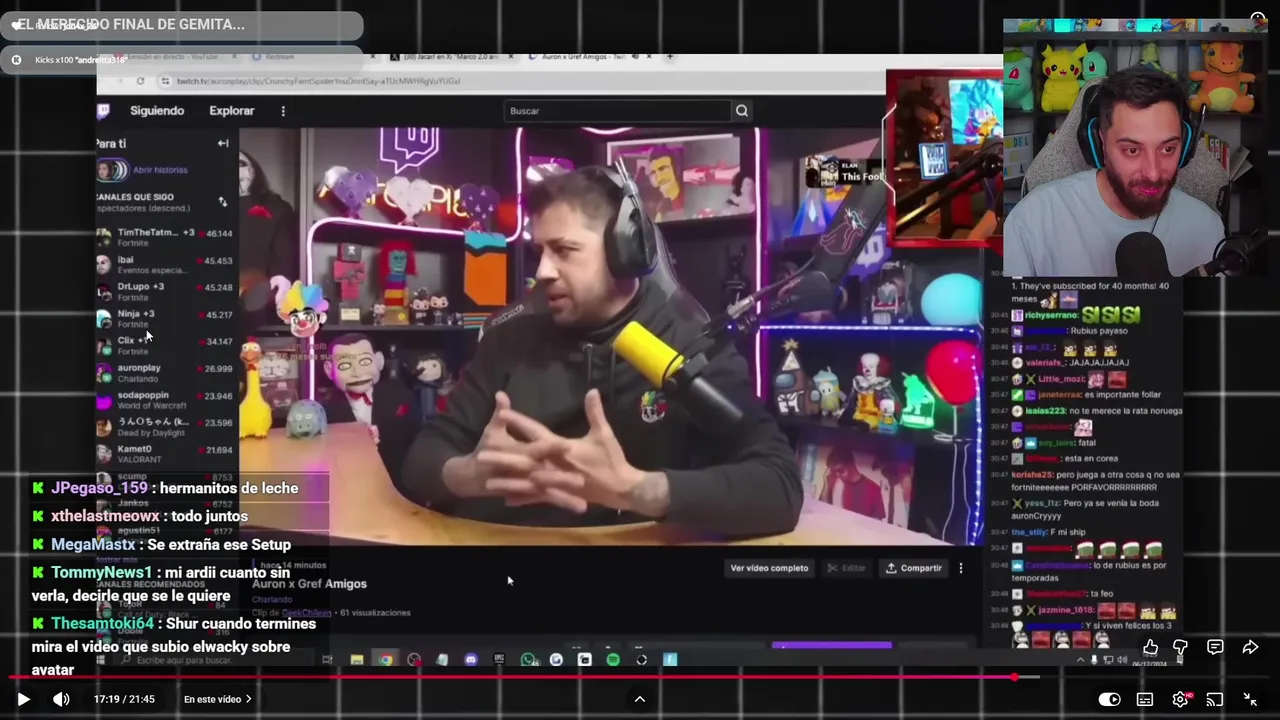Click 'Ver vídeo completo' button
Screen dimensions: 1280x720
(769, 568)
